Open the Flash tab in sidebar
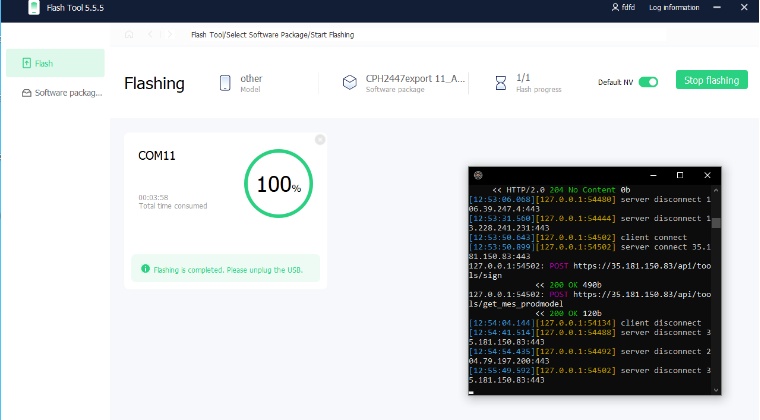Screen dimensions: 760x420 [x=55, y=63]
